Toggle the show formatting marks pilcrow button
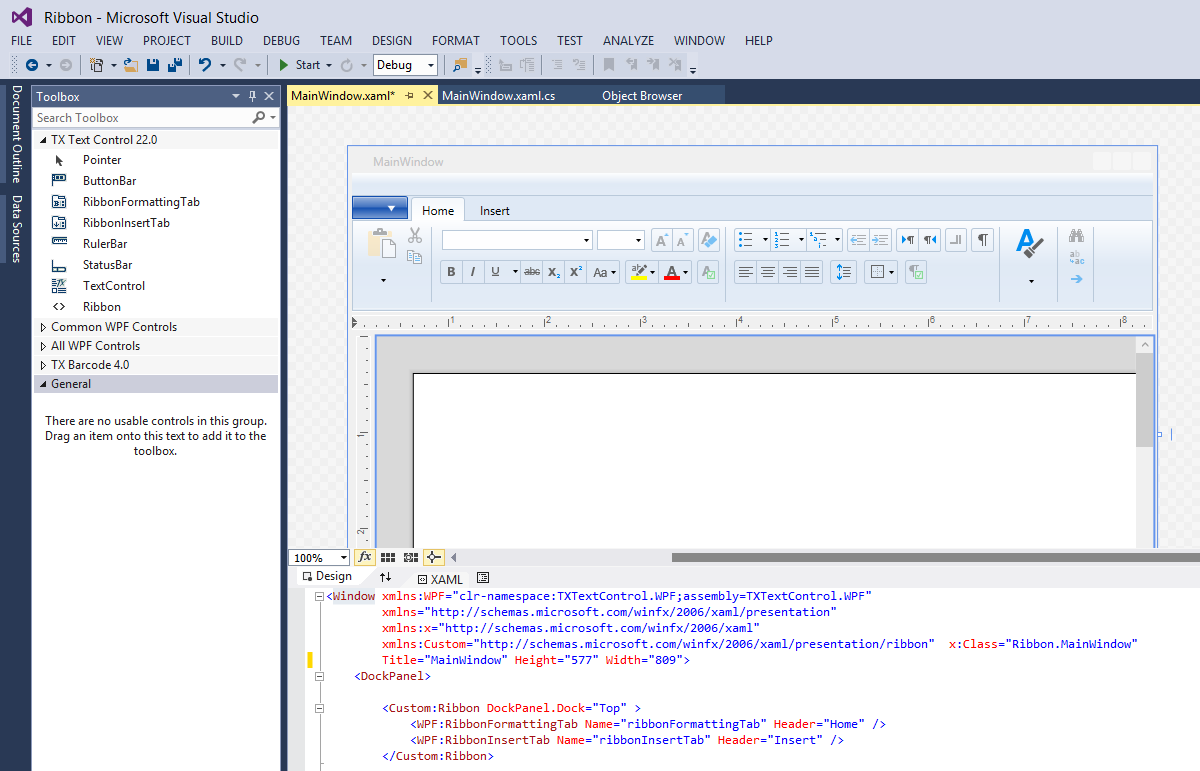 tap(984, 240)
